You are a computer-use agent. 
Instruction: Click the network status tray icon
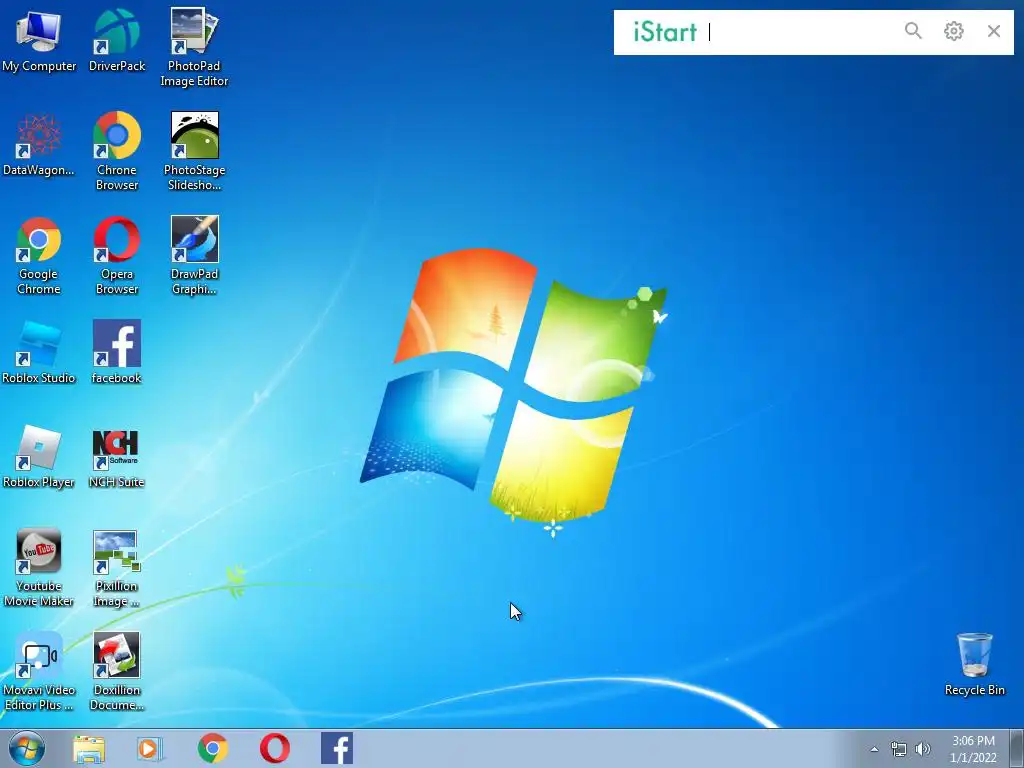click(x=899, y=750)
